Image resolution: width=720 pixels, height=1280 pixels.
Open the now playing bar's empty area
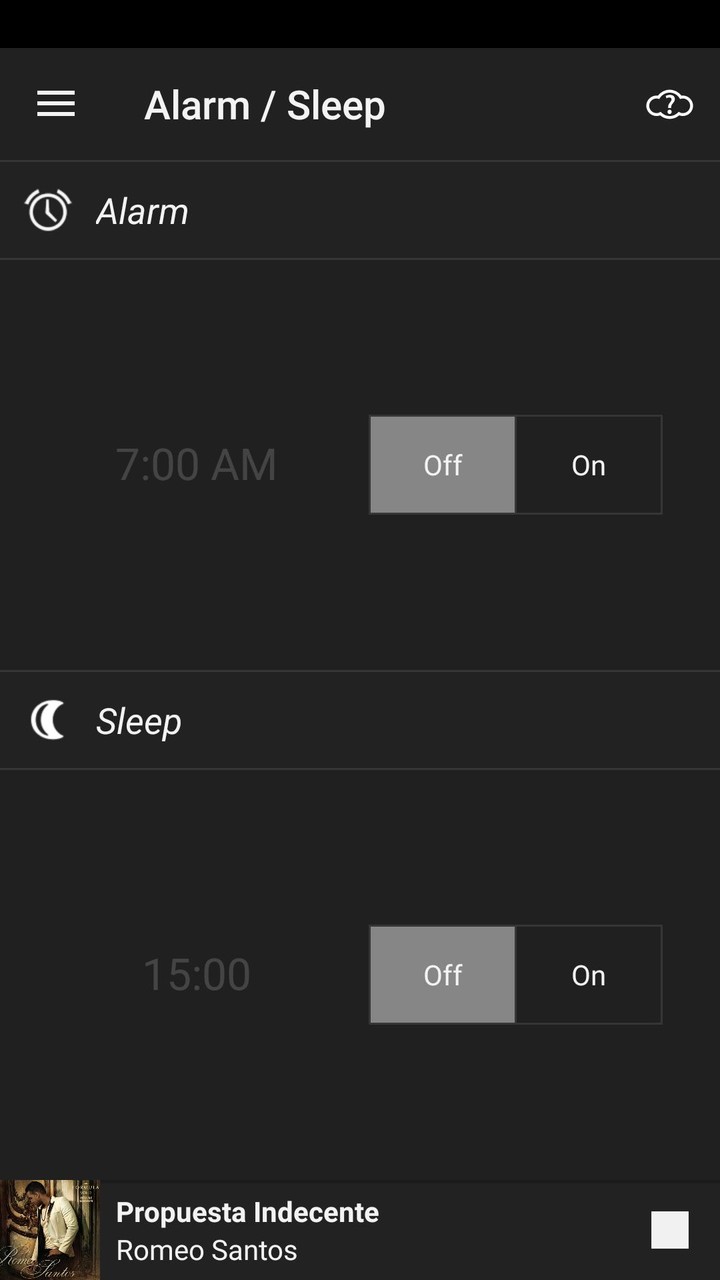510,1230
